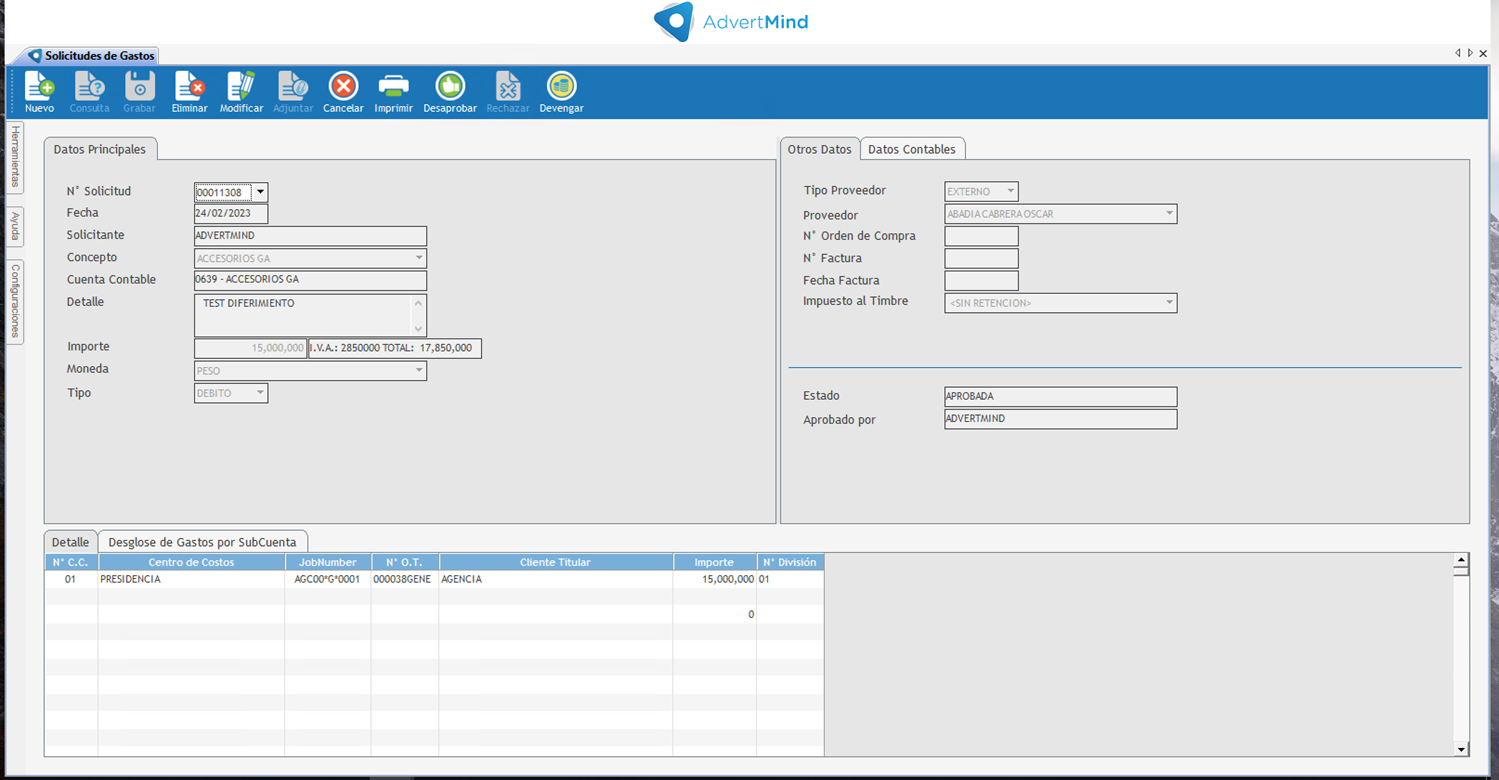
Task: Click the N° Factura field
Action: 981,258
